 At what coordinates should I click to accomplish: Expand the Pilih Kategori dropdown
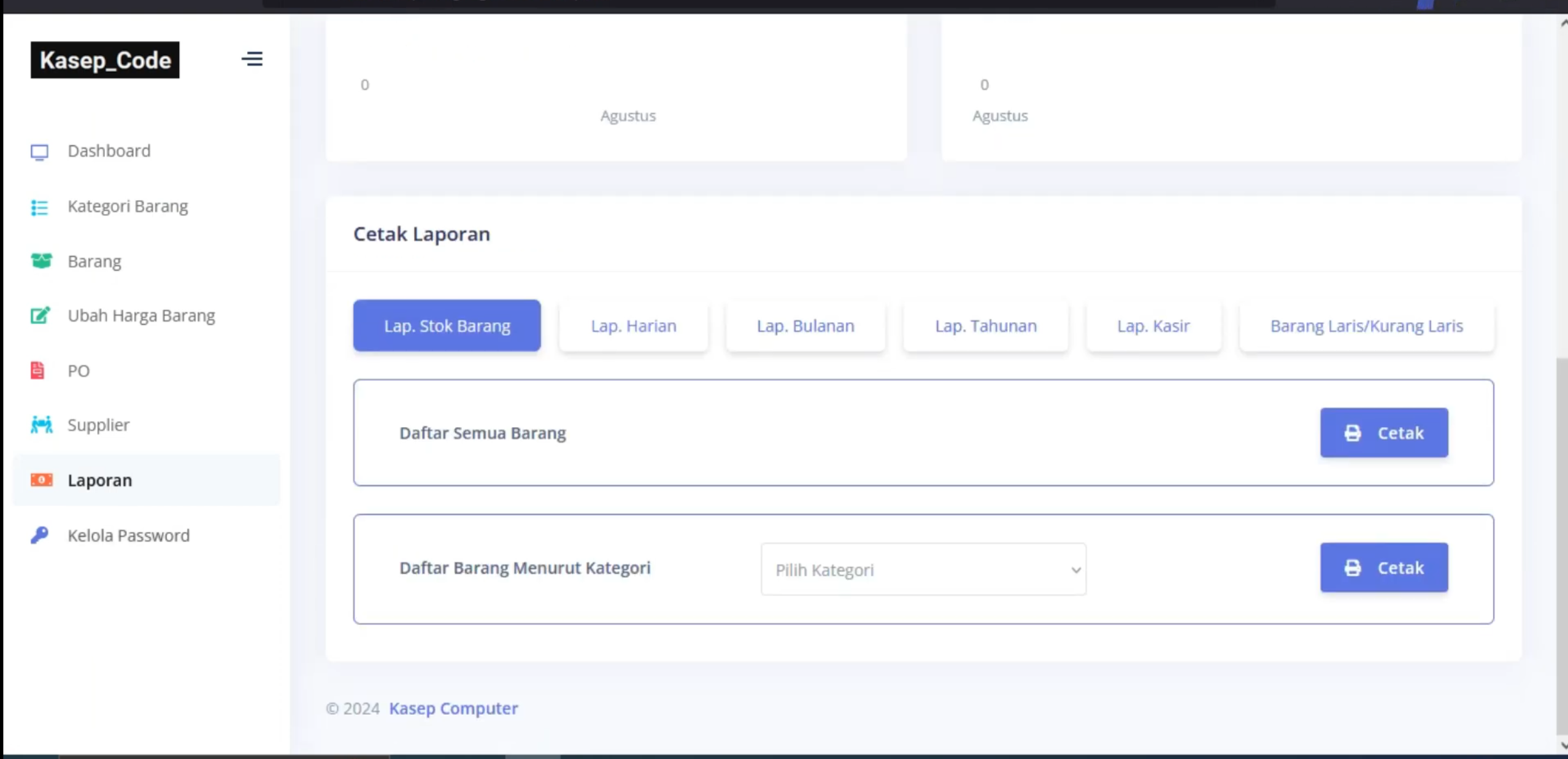[x=923, y=569]
